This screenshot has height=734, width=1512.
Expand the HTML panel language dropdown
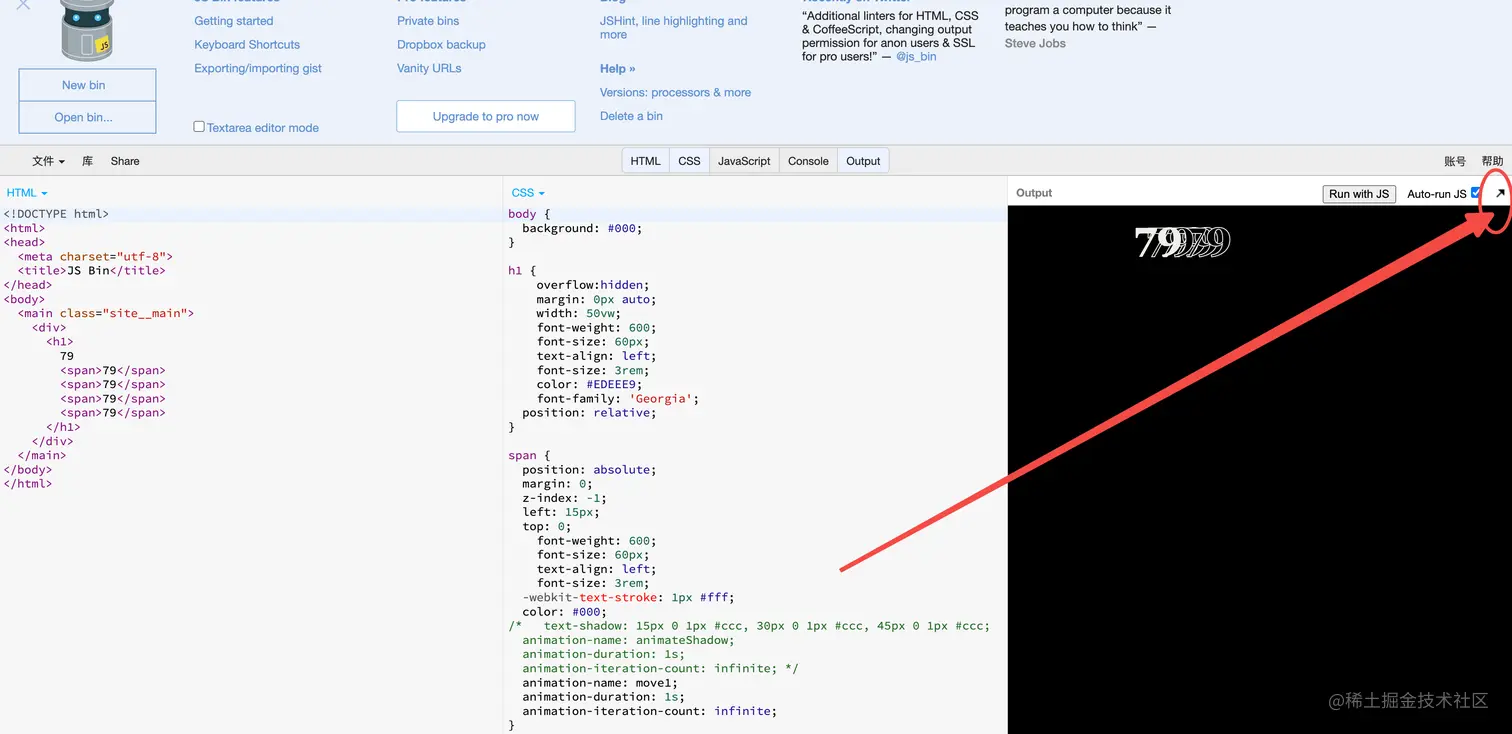point(27,193)
